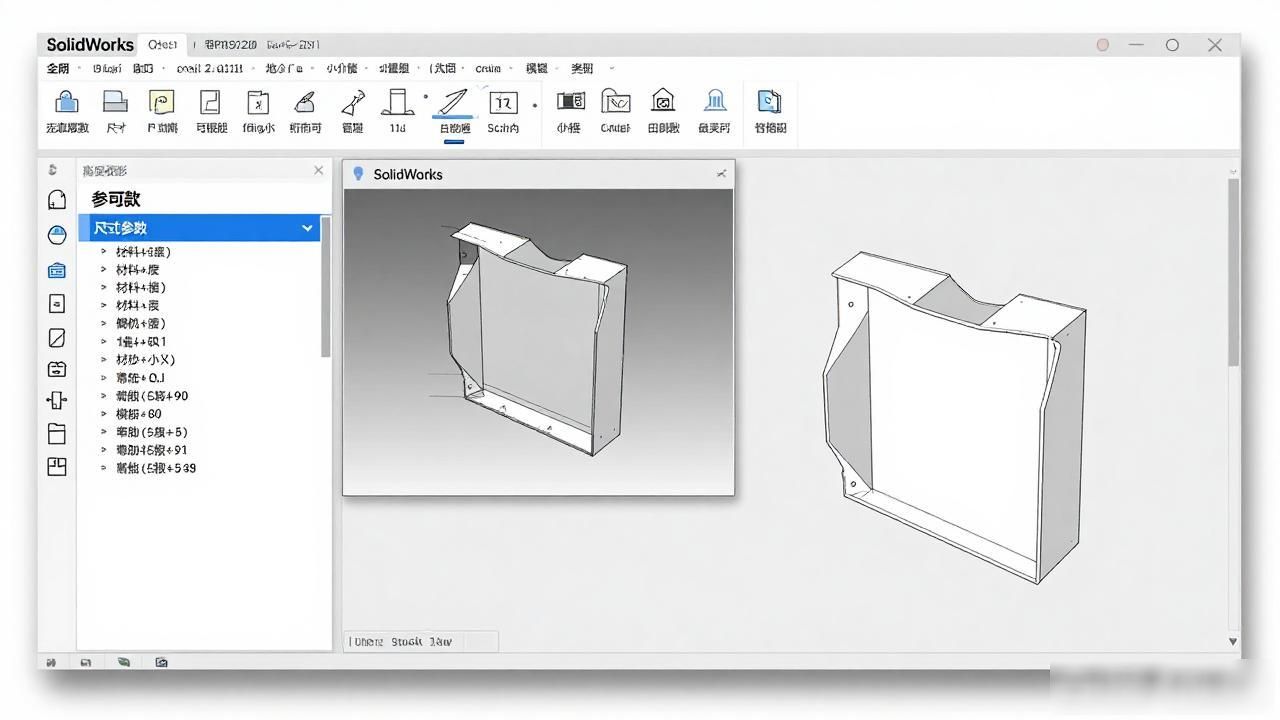Open the small document sidebar icon
Viewport: 1280px width, 720px height.
coord(57,304)
